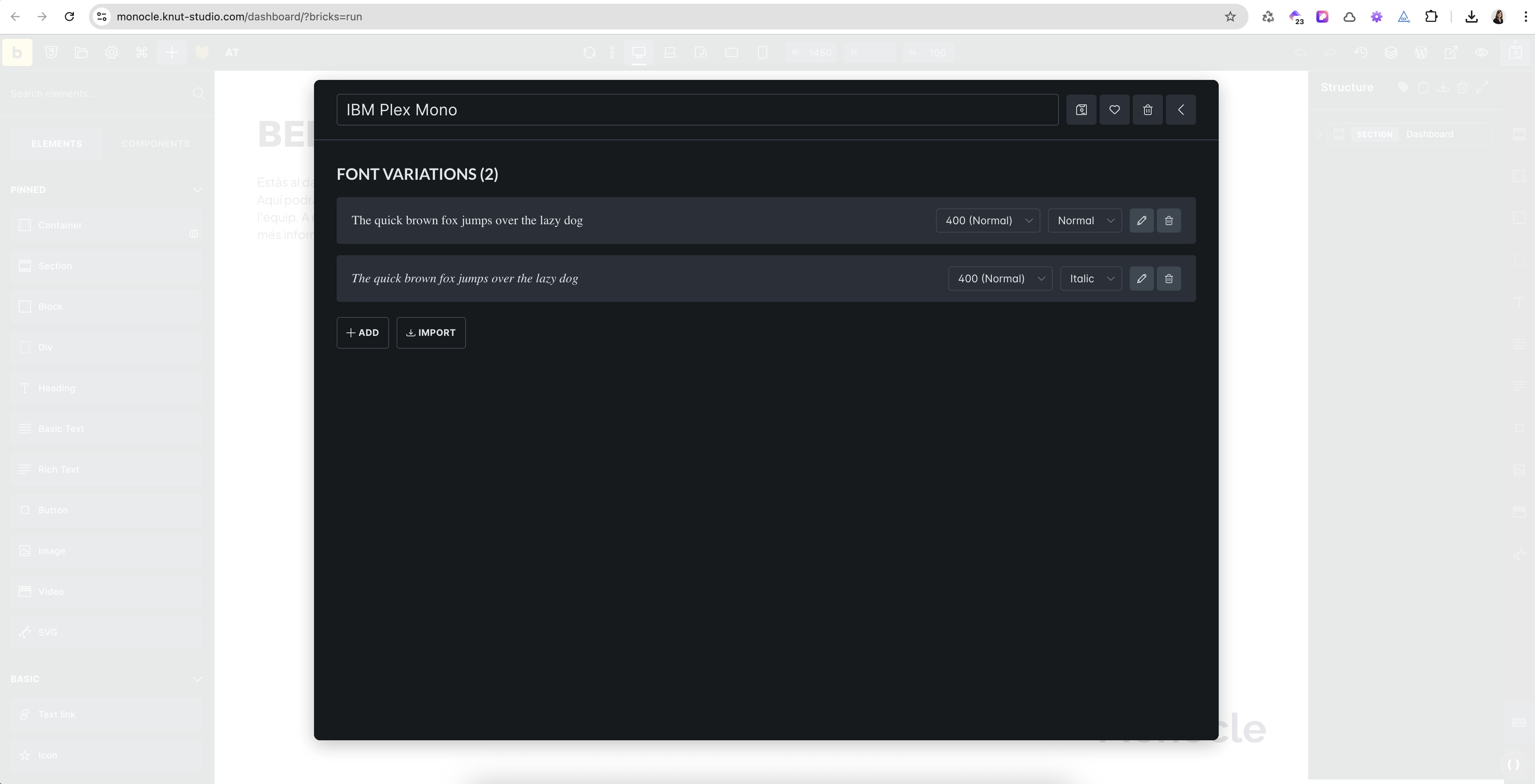The image size is (1535, 784).
Task: Open the style dropdown showing Normal
Action: 1085,220
